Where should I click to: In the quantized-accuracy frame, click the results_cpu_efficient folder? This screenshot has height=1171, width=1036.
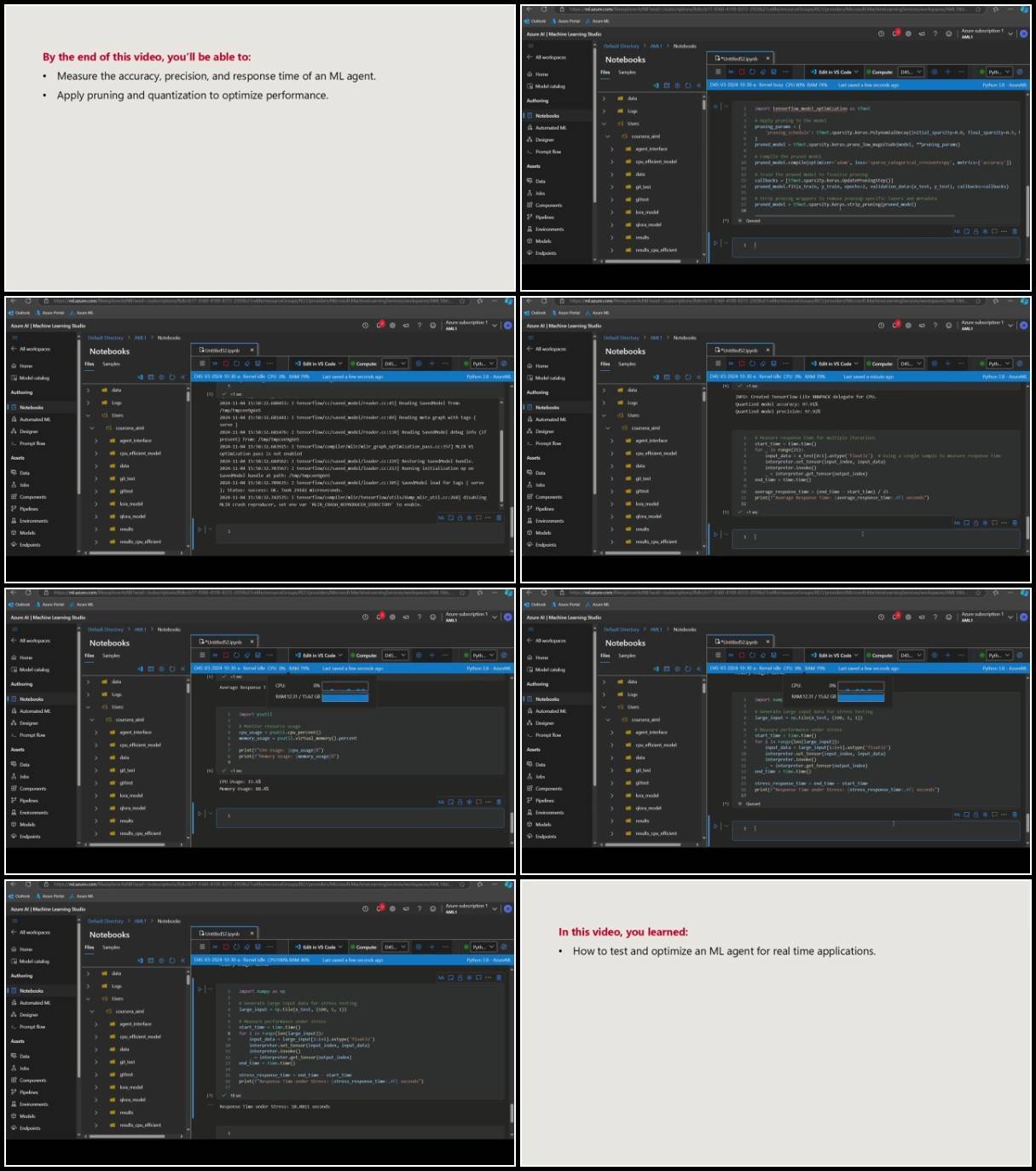click(x=655, y=542)
